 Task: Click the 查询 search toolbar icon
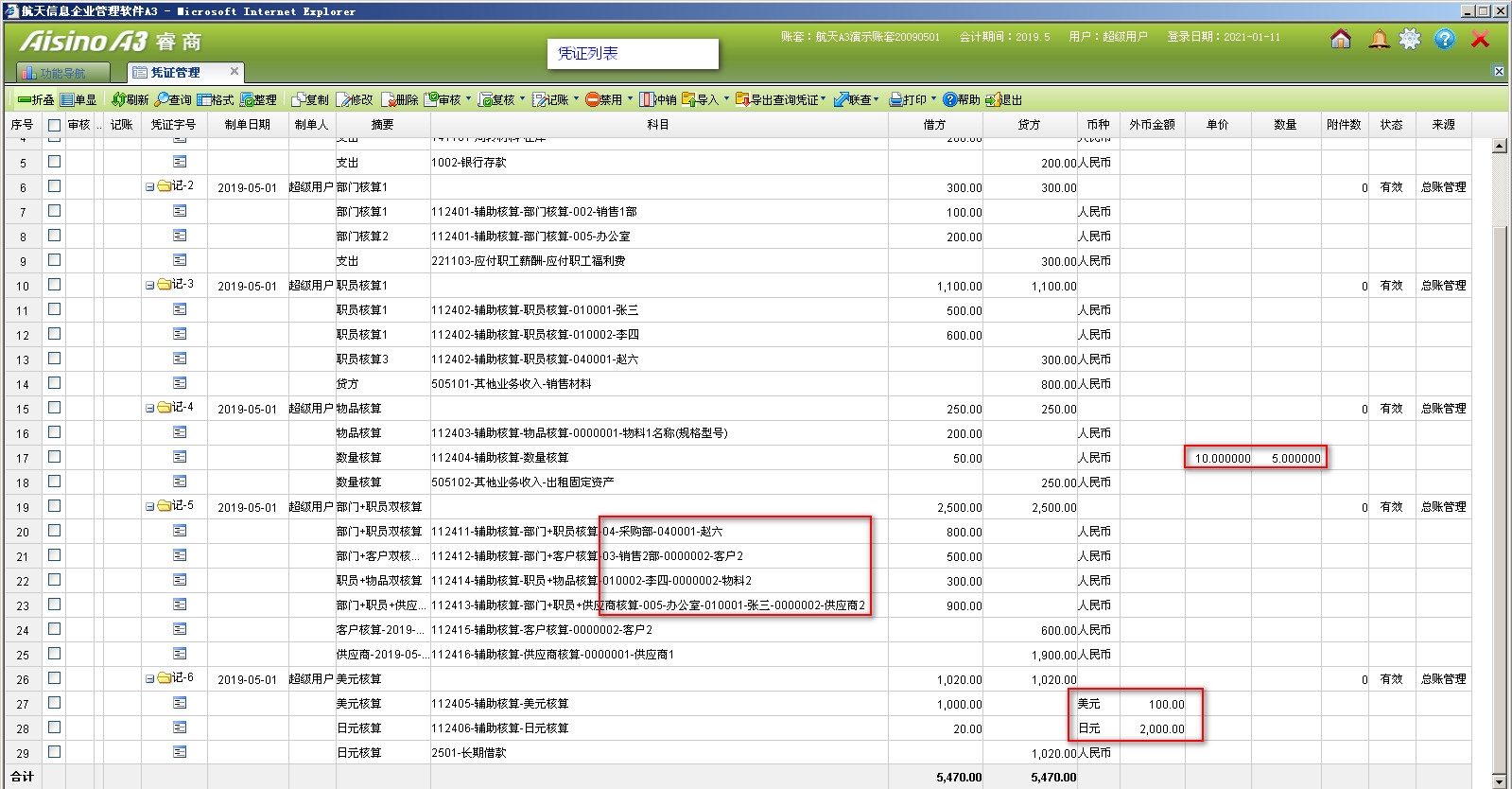(162, 99)
